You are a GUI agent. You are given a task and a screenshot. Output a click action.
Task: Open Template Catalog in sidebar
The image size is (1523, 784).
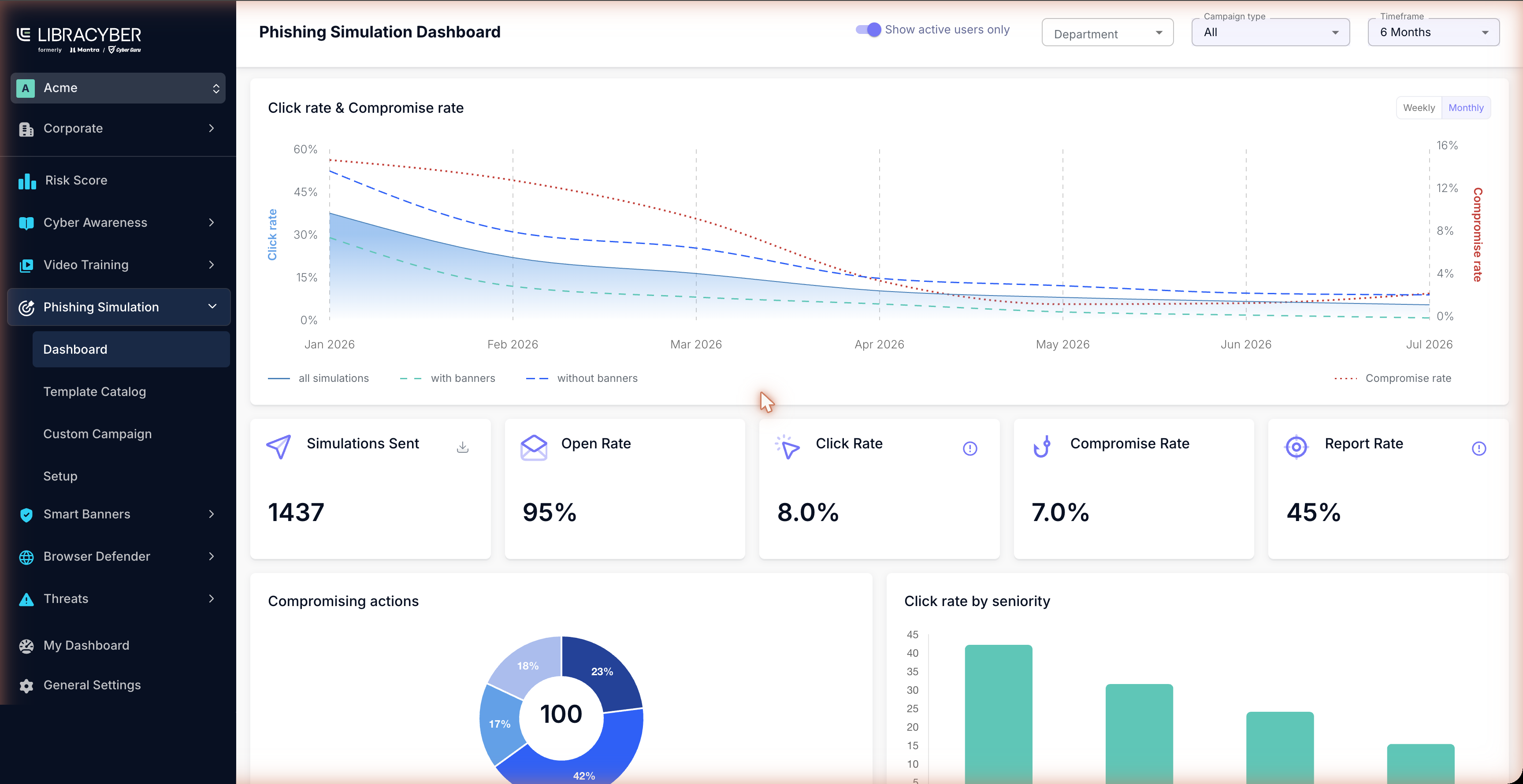coord(95,391)
